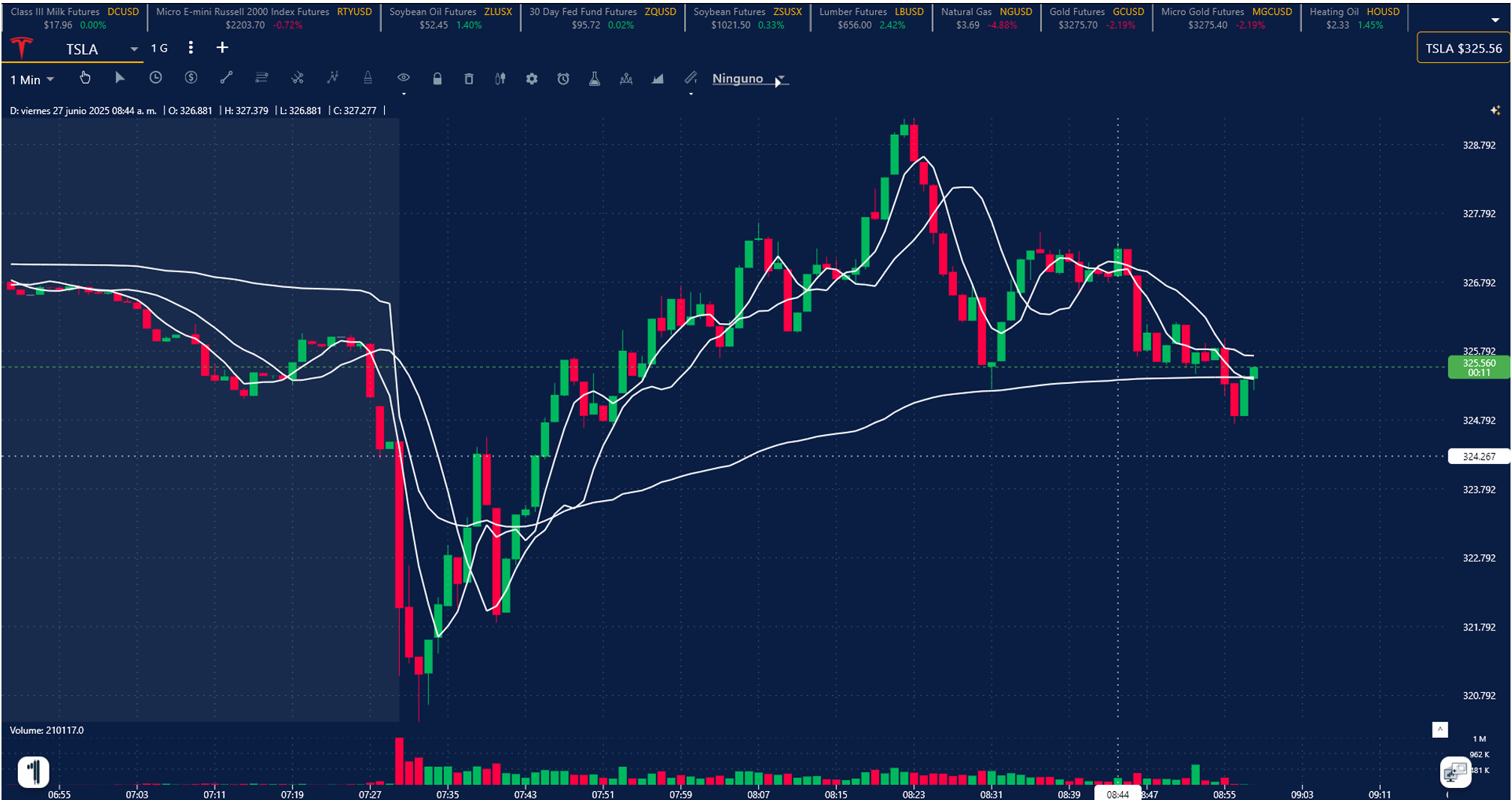The width and height of the screenshot is (1512, 800).
Task: Open the alarm clock alerts icon
Action: 563,79
